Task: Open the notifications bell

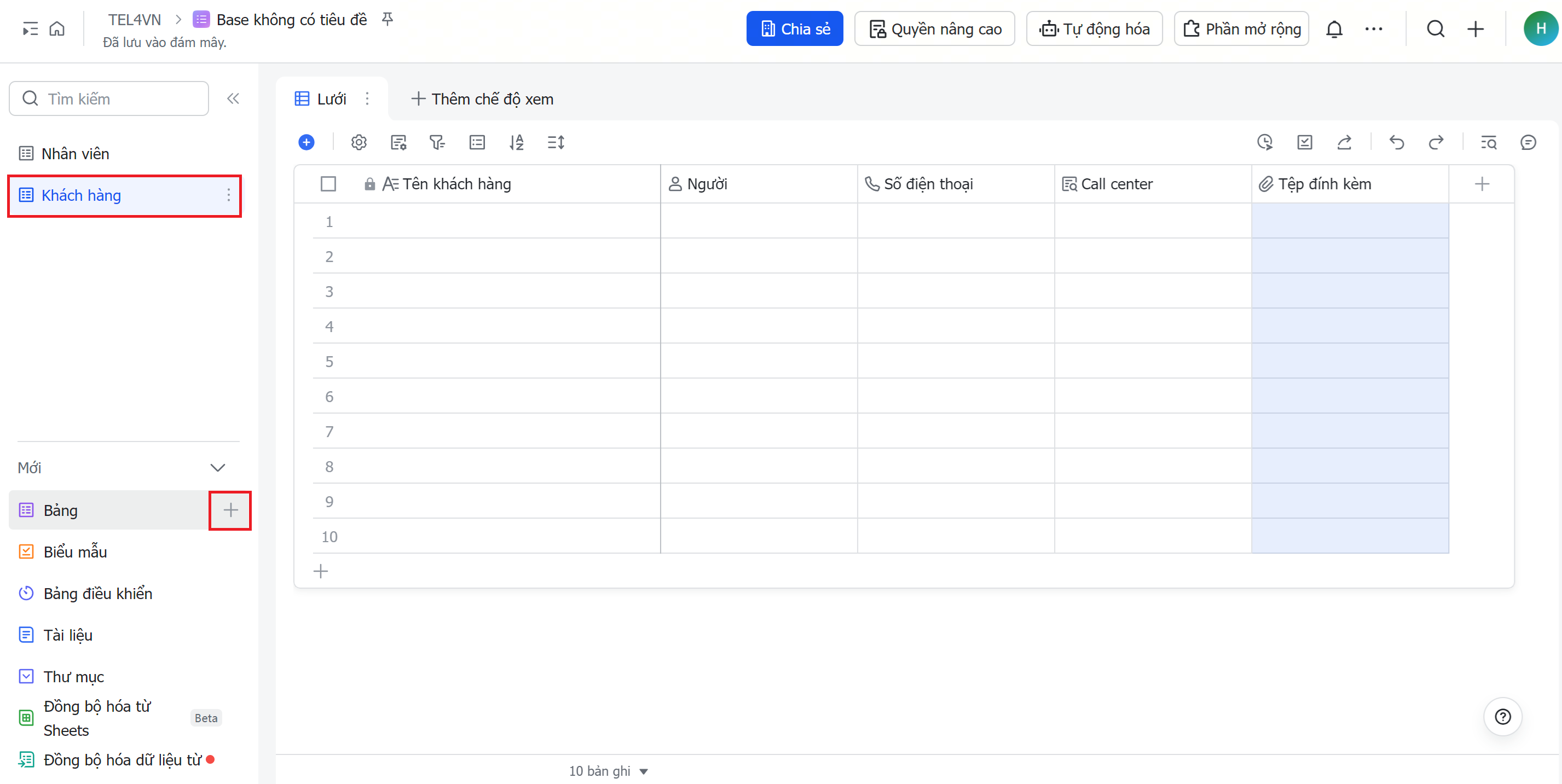Action: 1334,29
